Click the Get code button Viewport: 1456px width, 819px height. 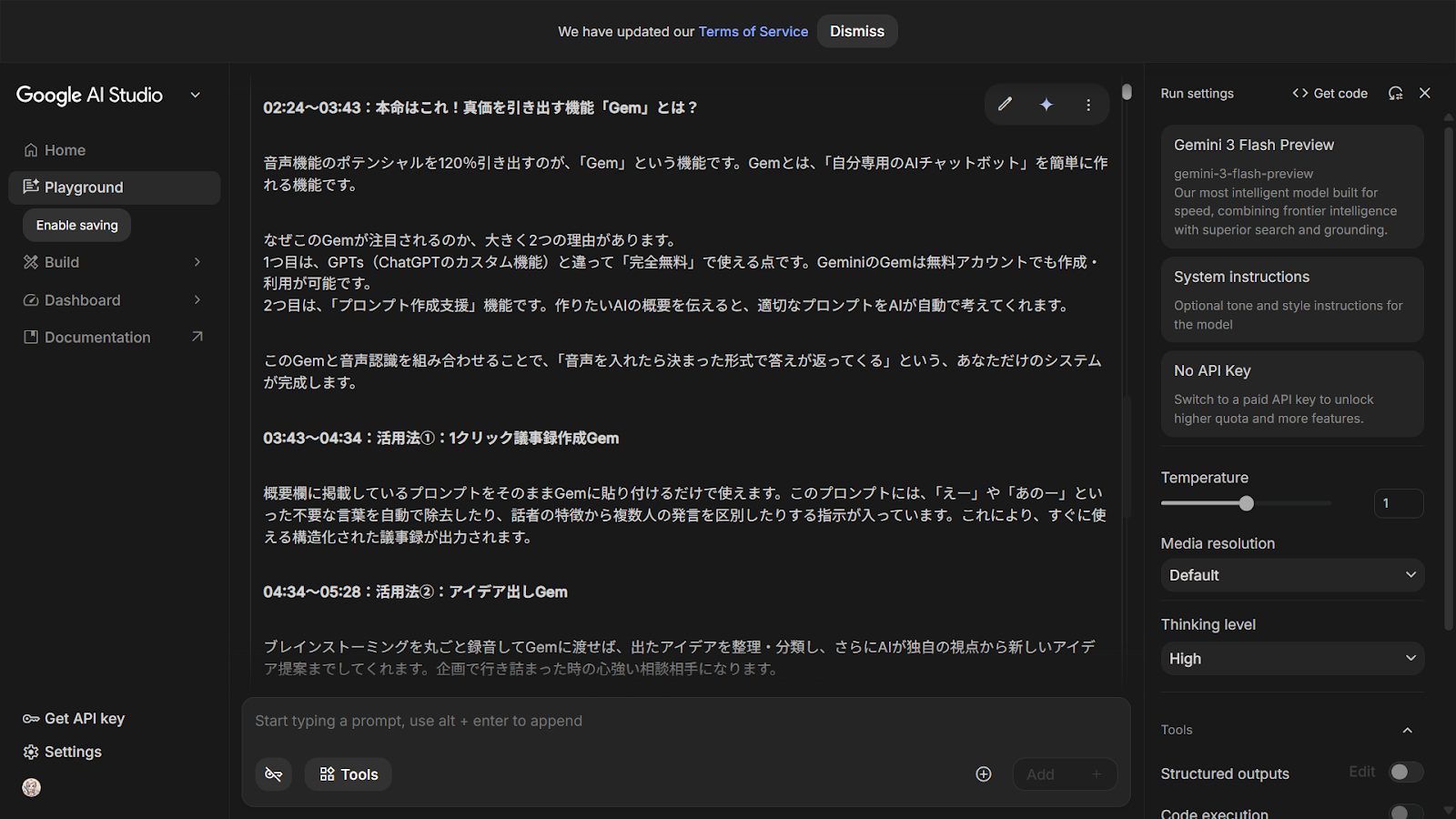pos(1330,93)
